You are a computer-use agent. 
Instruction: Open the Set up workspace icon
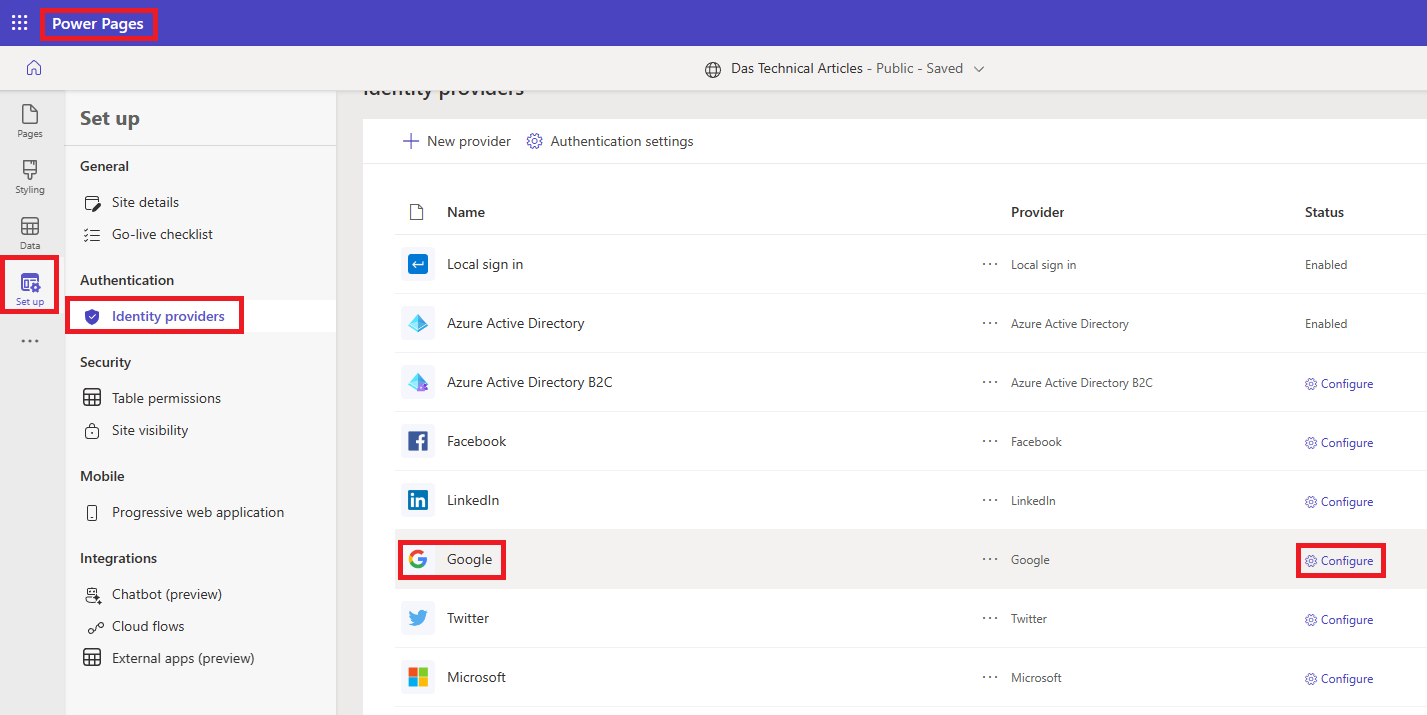(x=30, y=289)
